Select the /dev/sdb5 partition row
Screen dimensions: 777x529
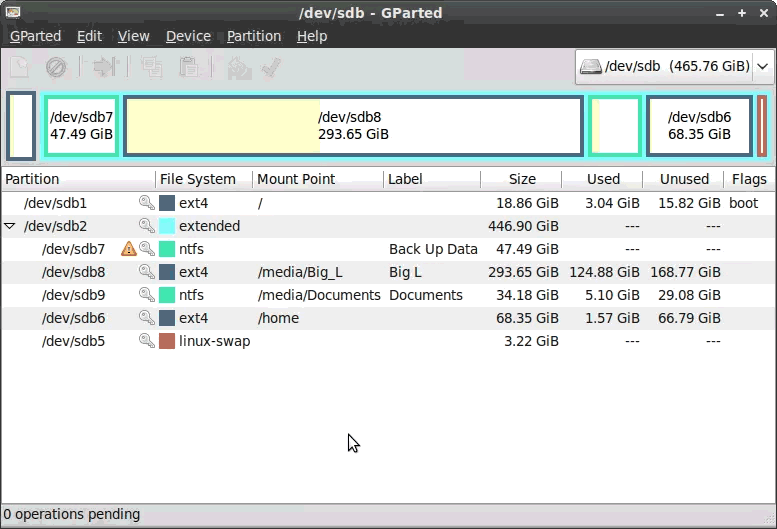(x=388, y=340)
